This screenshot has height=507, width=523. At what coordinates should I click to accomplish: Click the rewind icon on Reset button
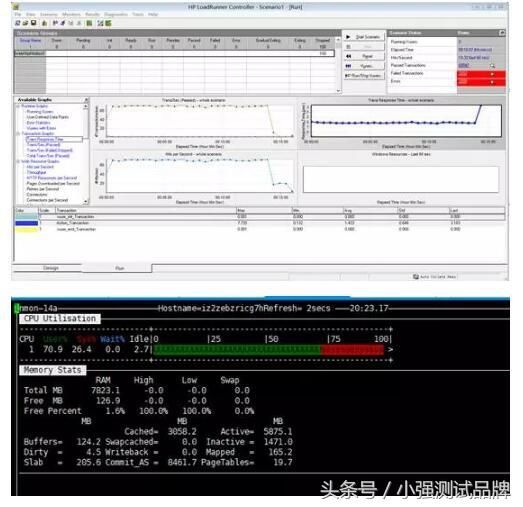pyautogui.click(x=348, y=56)
